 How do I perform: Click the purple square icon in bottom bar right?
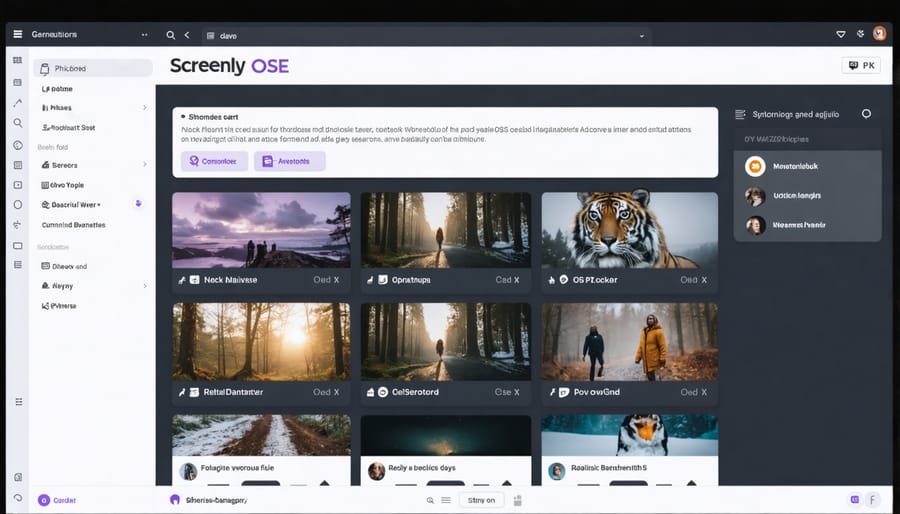855,500
